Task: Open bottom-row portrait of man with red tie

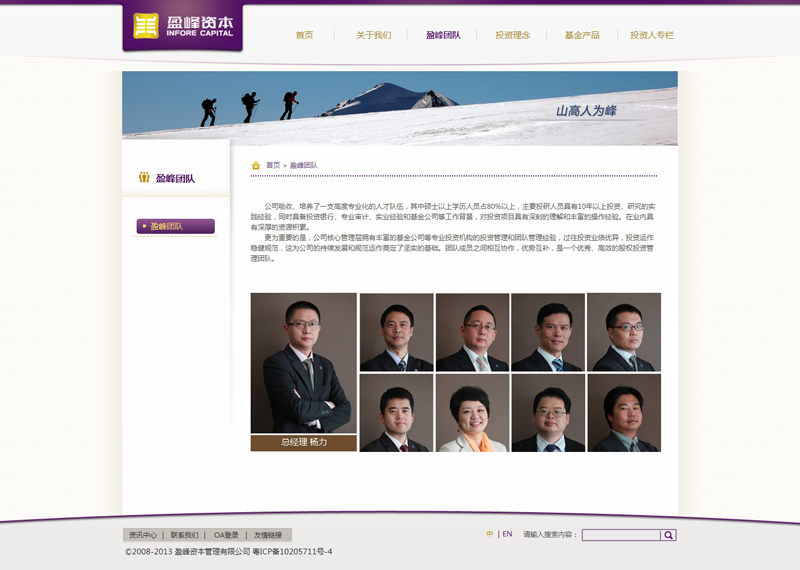Action: (396, 413)
